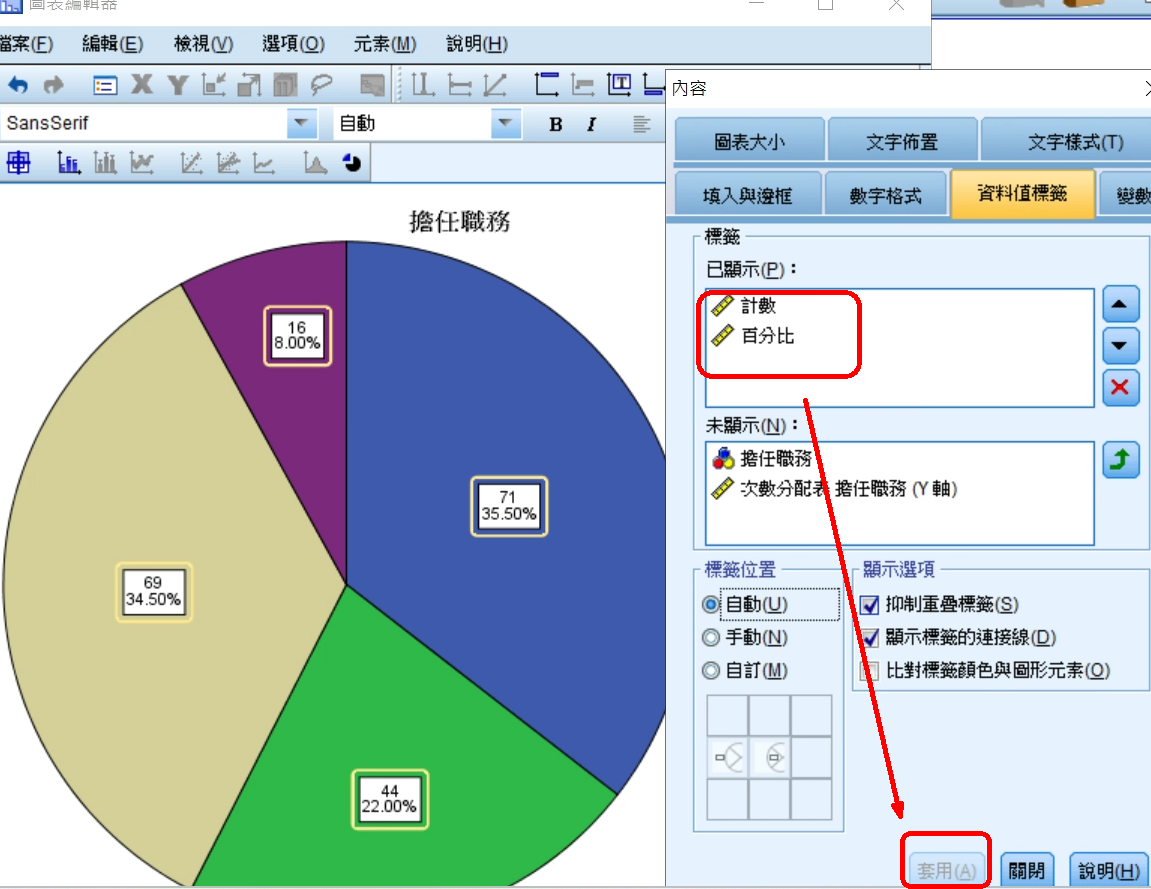Click the explode pie slice icon
This screenshot has width=1151, height=889.
(352, 163)
